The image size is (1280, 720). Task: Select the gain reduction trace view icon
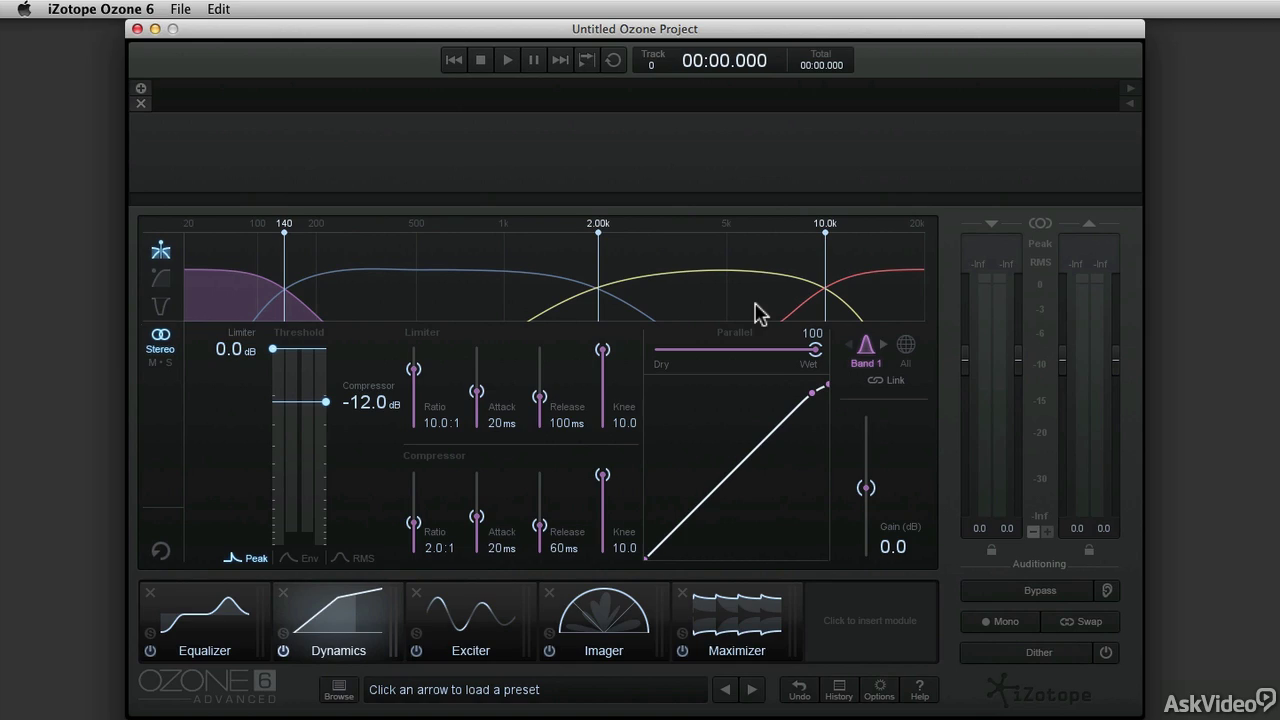pyautogui.click(x=161, y=278)
